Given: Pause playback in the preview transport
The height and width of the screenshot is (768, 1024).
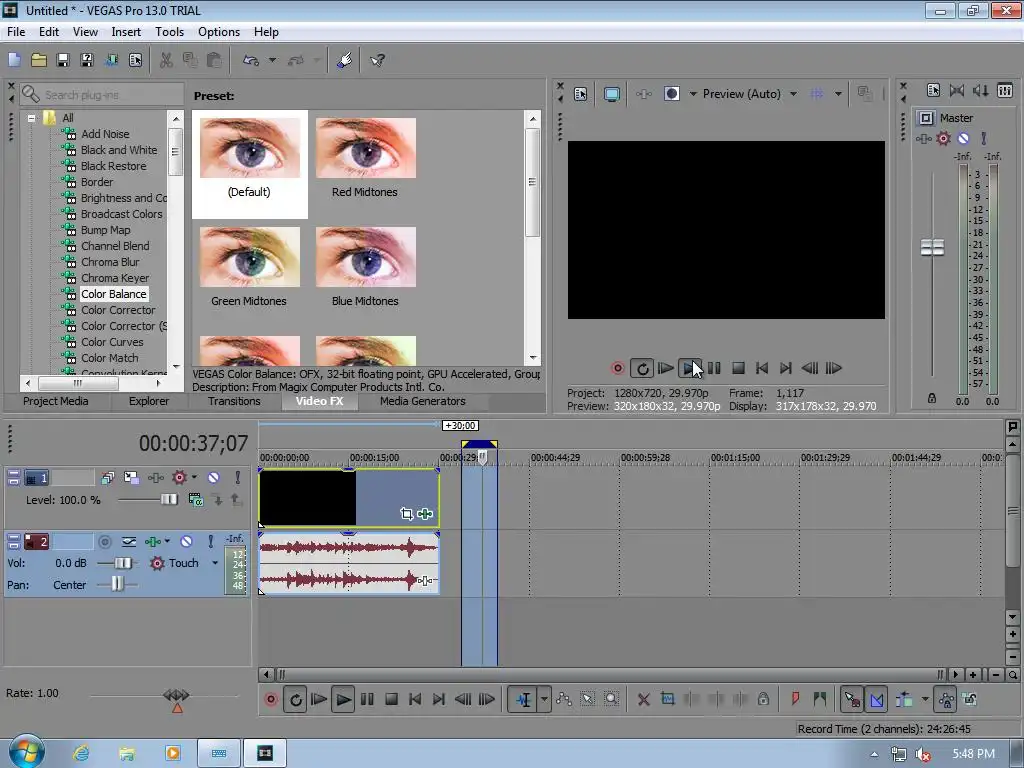Looking at the screenshot, I should pyautogui.click(x=714, y=368).
